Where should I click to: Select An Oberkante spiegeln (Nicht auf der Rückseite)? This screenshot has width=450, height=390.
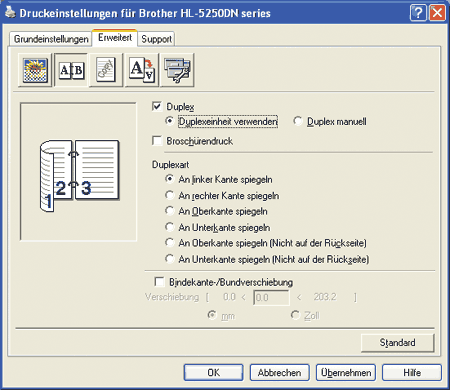click(x=170, y=243)
